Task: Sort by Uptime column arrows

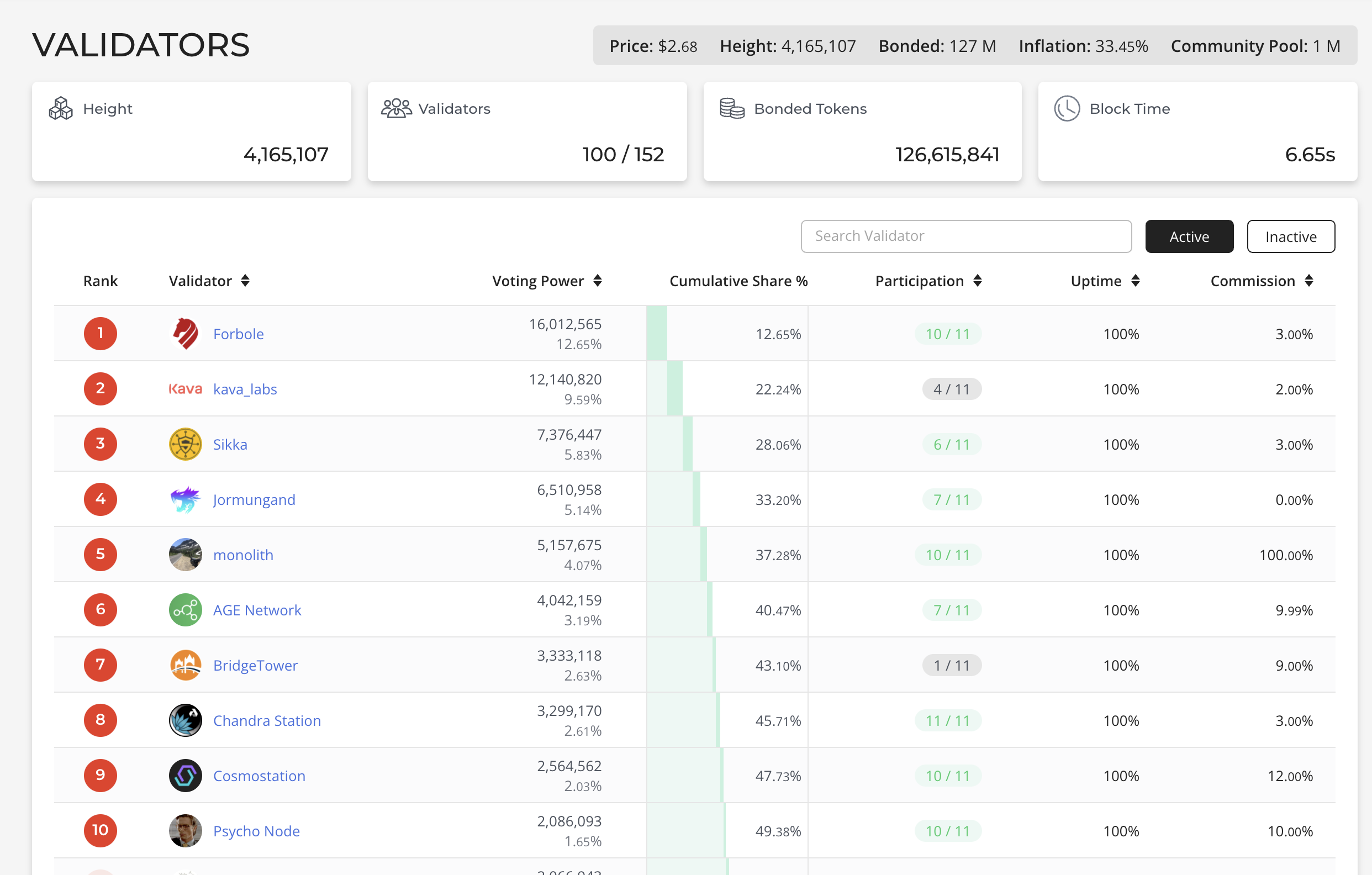Action: point(1135,281)
